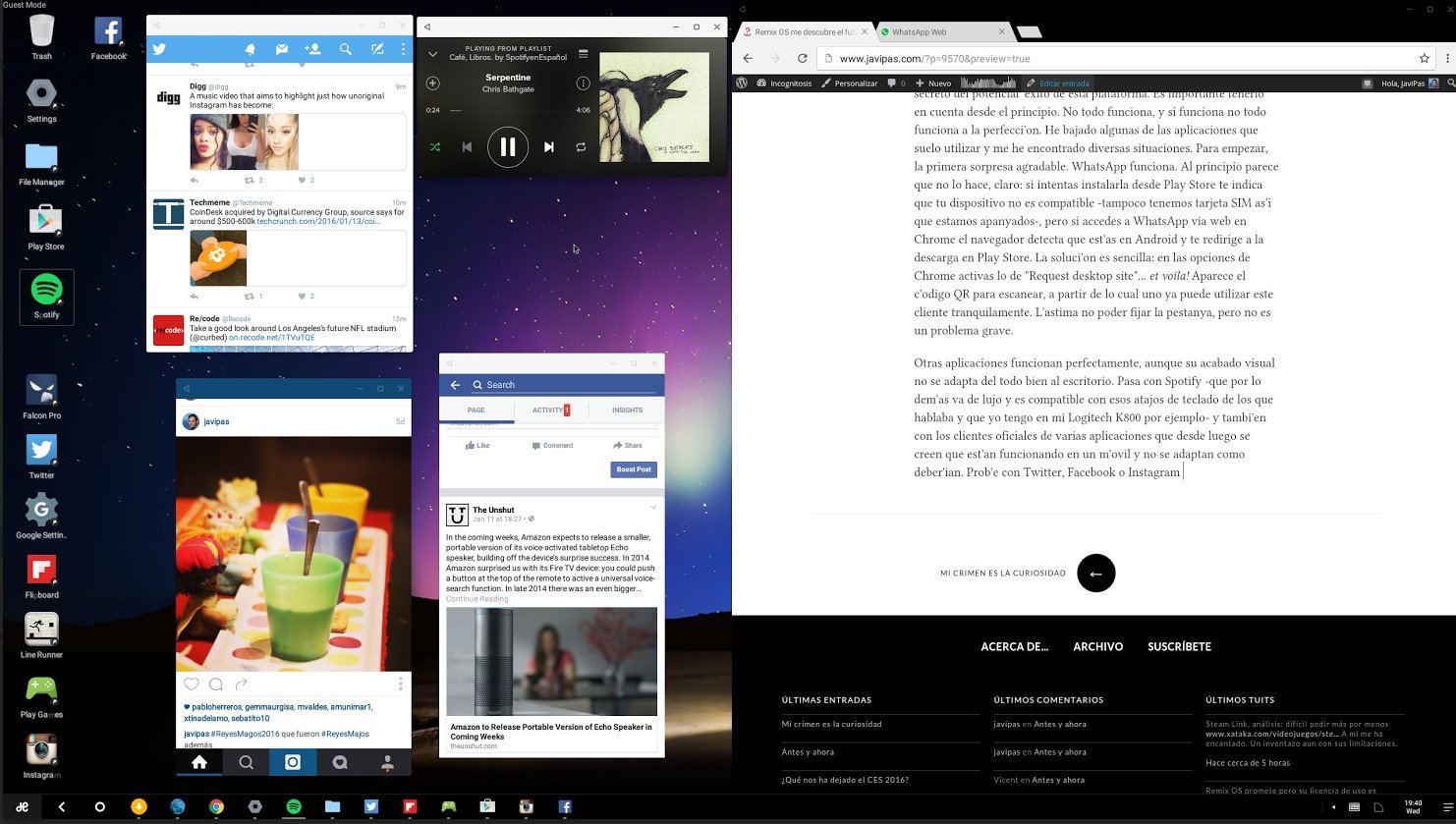Open Flipboard desktop shortcut
Screen dimensions: 1456x824
pos(41,576)
